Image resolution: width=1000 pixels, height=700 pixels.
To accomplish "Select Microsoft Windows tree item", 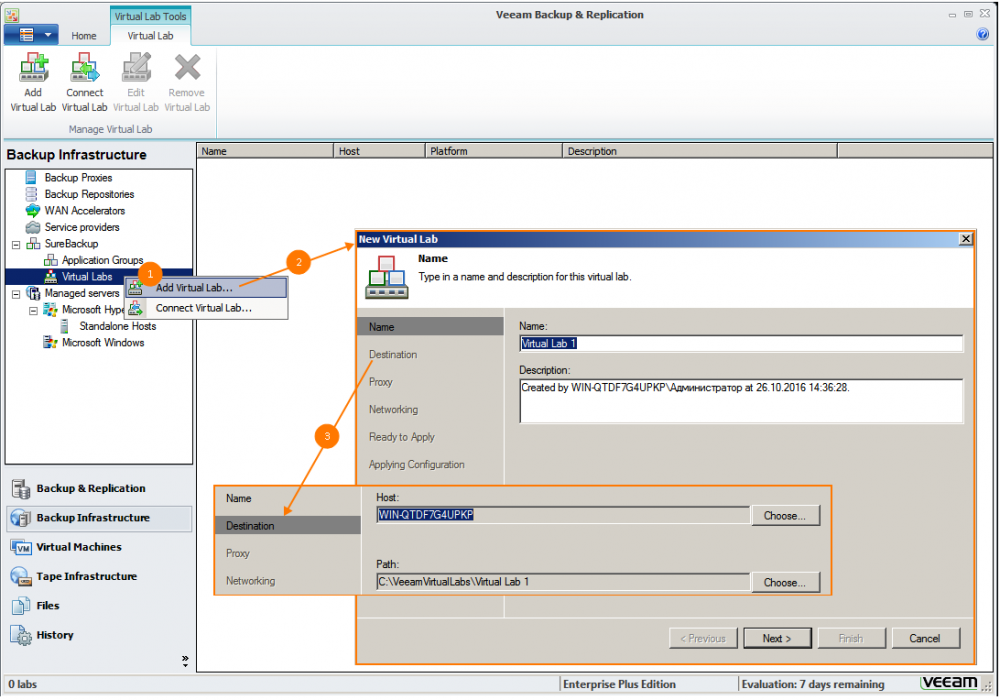I will pos(103,343).
